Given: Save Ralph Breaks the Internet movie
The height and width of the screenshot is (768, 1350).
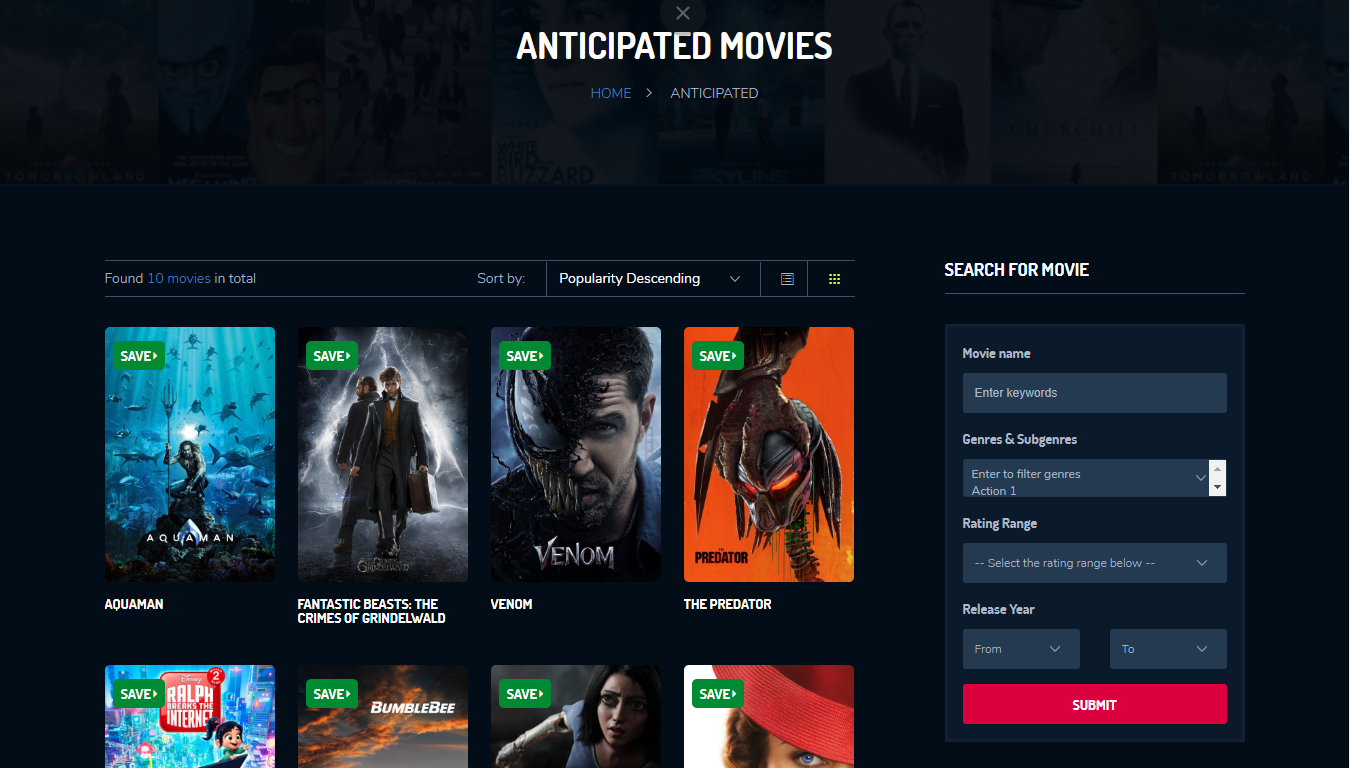Looking at the screenshot, I should tap(138, 694).
